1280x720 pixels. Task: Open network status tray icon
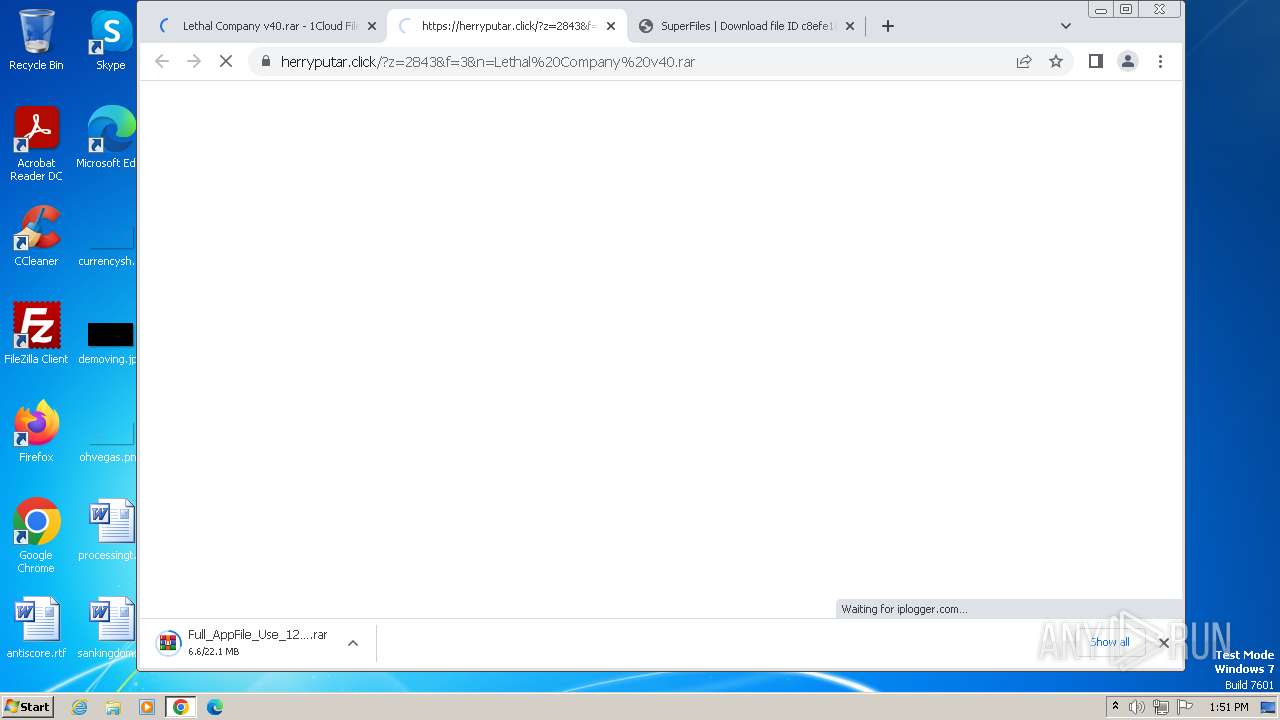(1161, 707)
